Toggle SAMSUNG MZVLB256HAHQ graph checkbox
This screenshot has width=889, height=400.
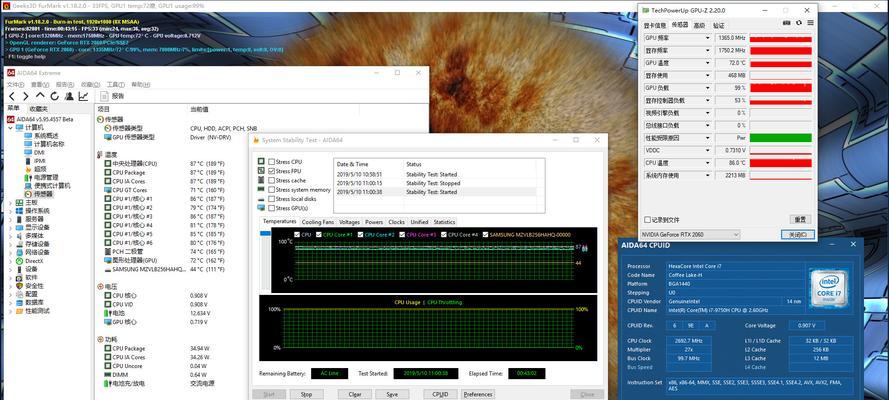[486, 235]
